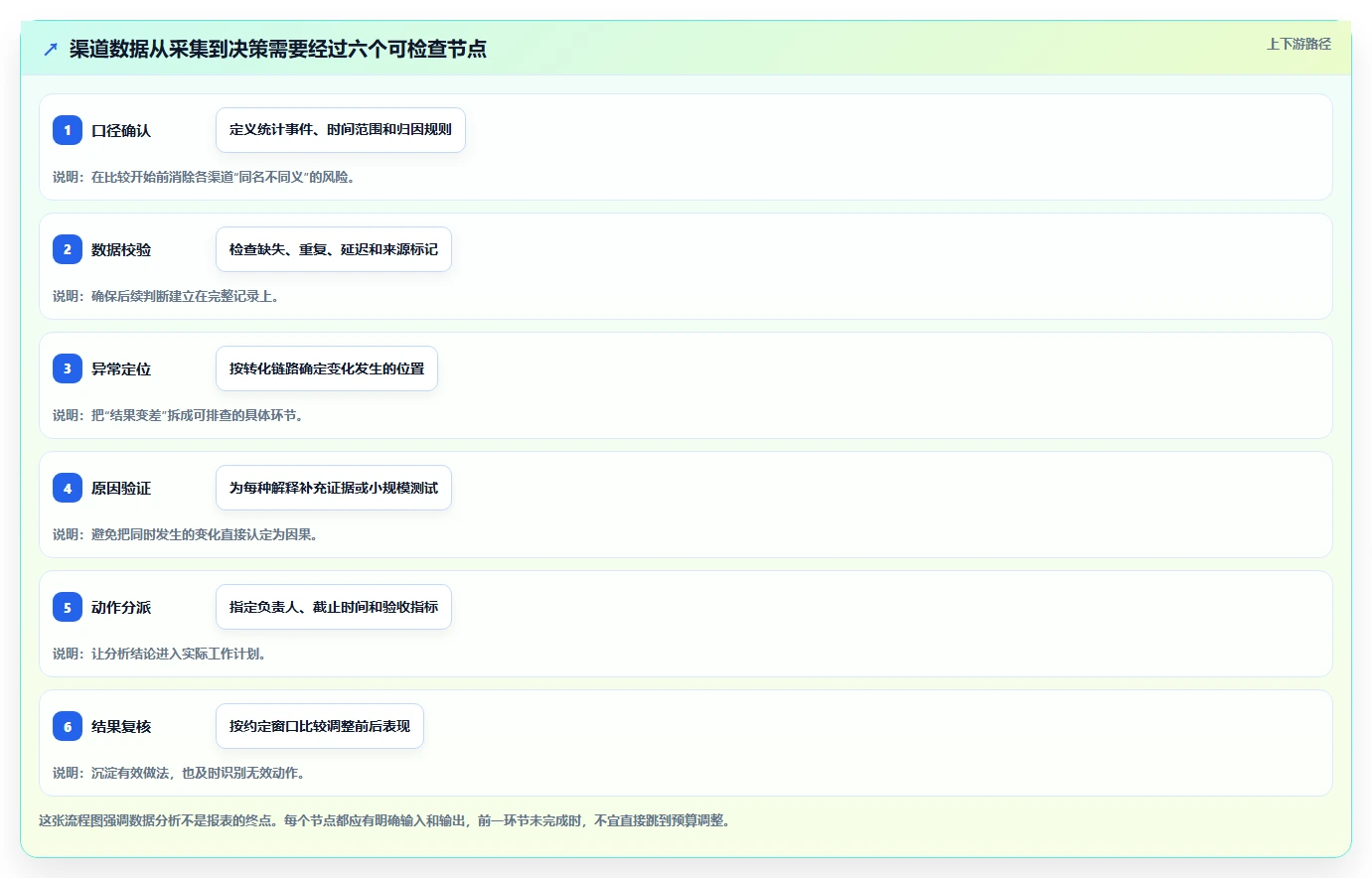Click the step 6 number badge

pos(68,726)
